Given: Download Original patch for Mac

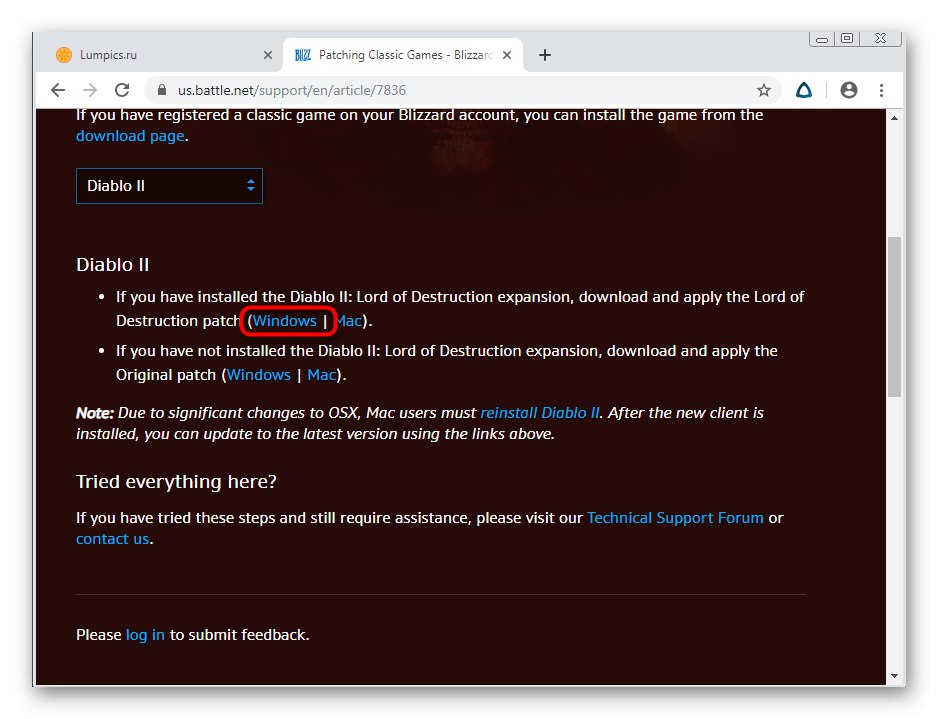Looking at the screenshot, I should pos(322,375).
